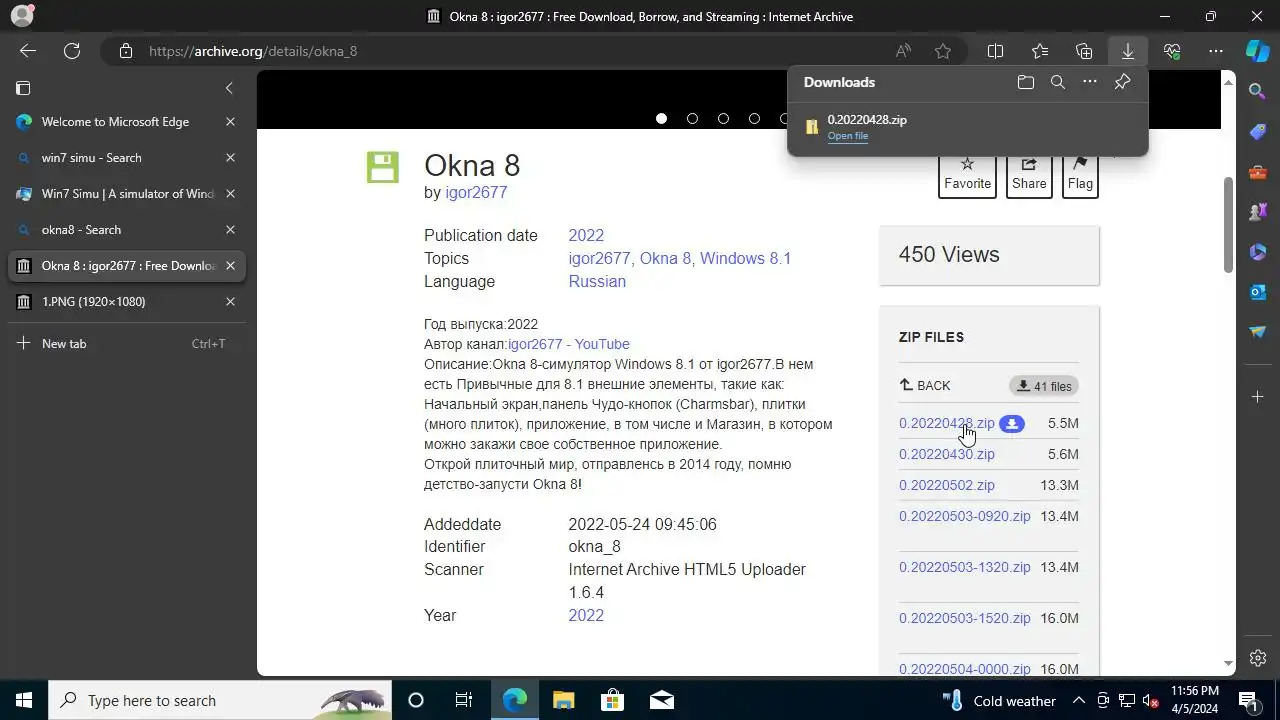1280x720 pixels.
Task: Open File Explorer from taskbar
Action: [563, 700]
